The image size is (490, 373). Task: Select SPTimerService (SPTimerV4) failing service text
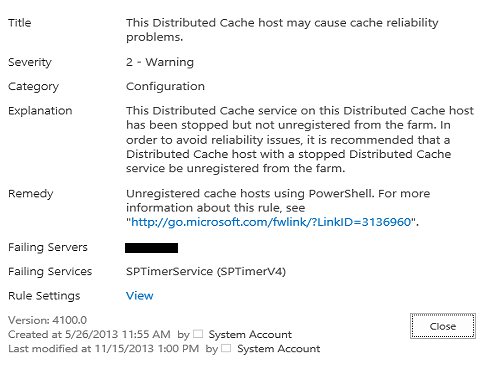click(206, 271)
